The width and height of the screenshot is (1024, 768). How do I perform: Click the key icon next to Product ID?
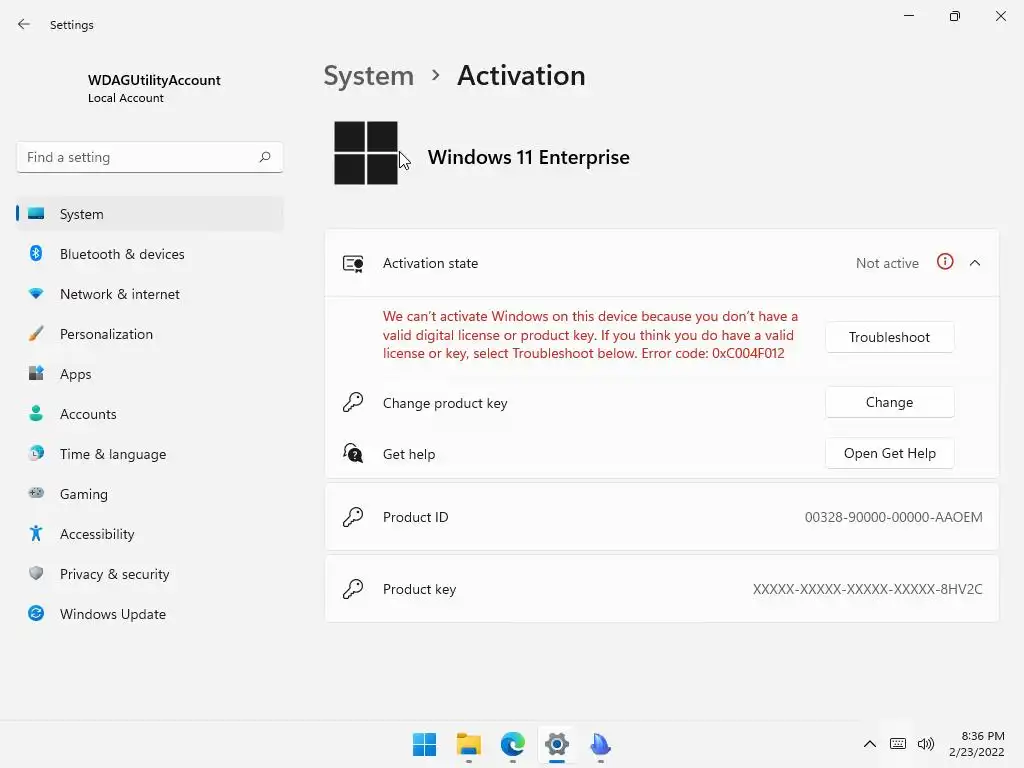click(x=353, y=517)
